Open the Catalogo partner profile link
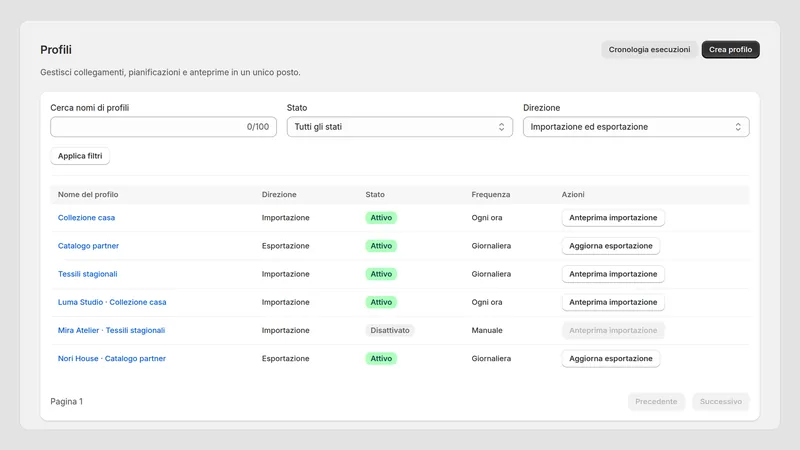The image size is (800, 450). [88, 245]
